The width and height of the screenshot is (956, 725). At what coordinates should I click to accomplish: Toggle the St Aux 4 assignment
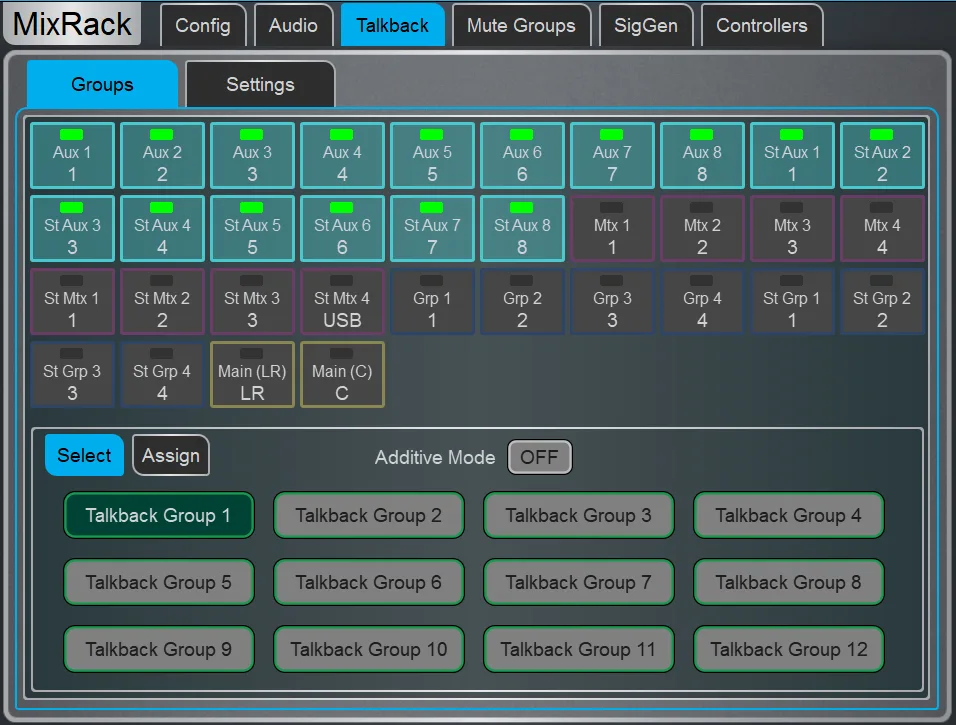[162, 229]
